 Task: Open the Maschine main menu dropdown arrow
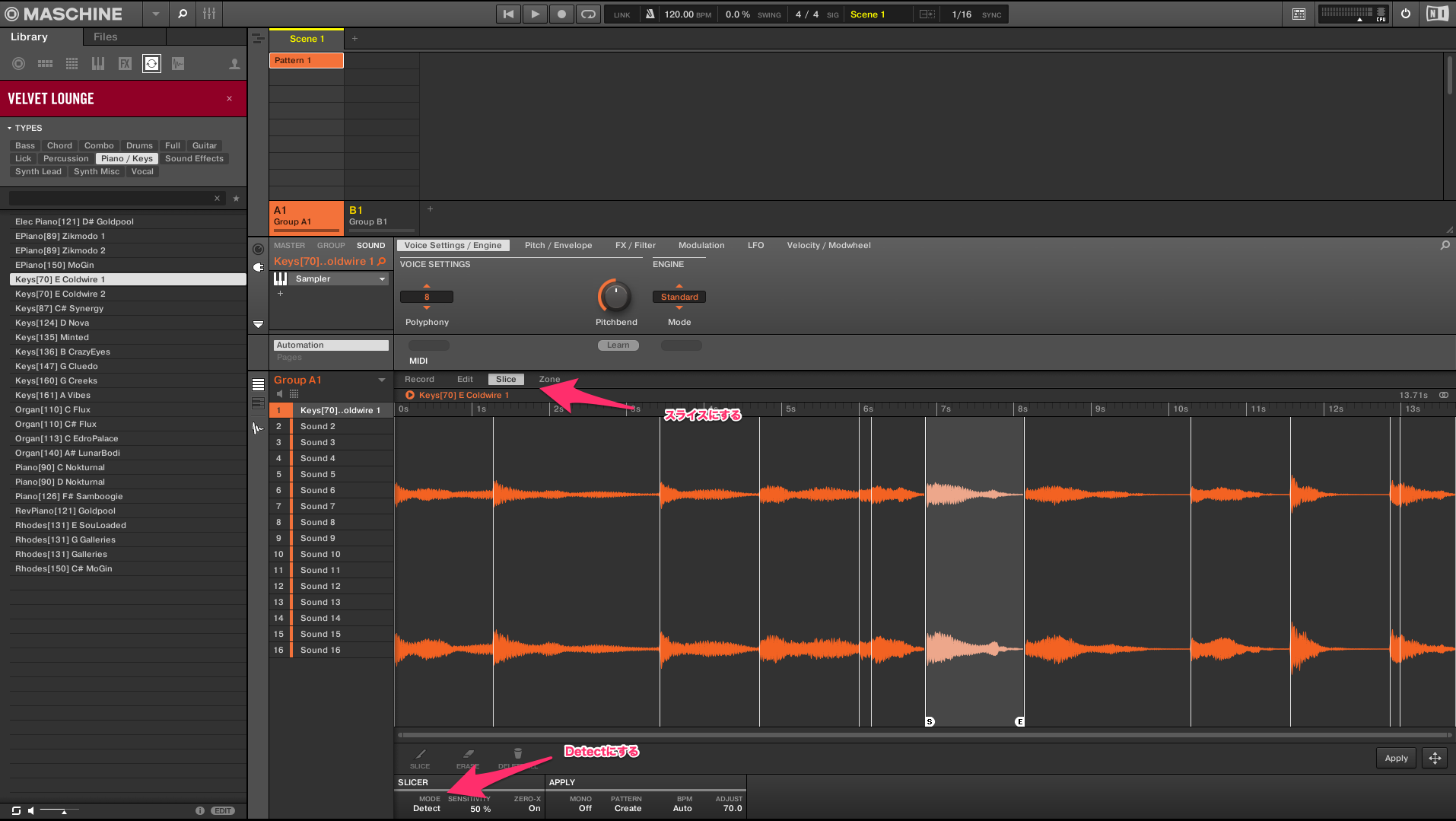155,14
